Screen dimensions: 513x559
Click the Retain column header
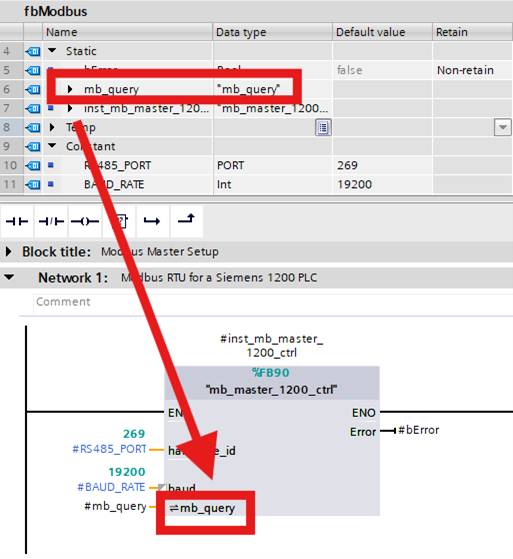(473, 32)
